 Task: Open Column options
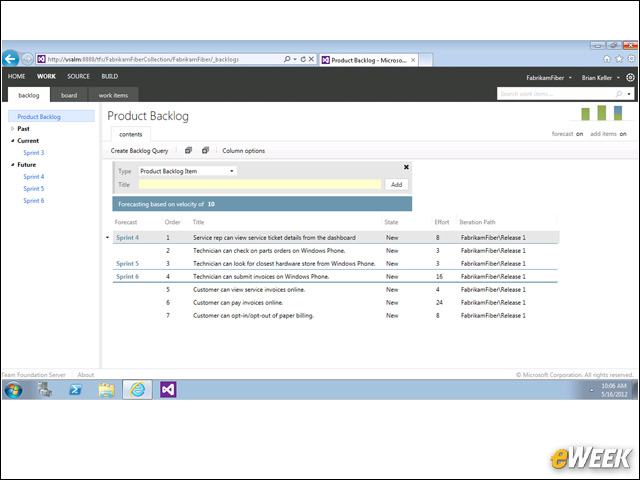click(x=243, y=151)
